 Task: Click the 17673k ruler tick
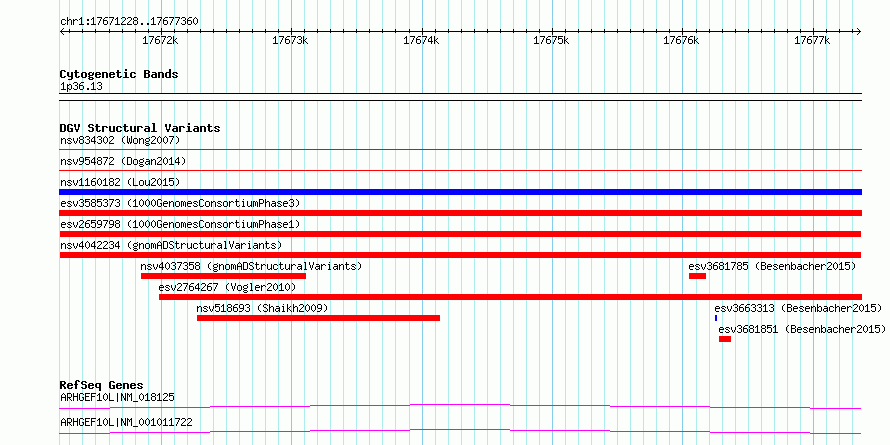click(291, 40)
